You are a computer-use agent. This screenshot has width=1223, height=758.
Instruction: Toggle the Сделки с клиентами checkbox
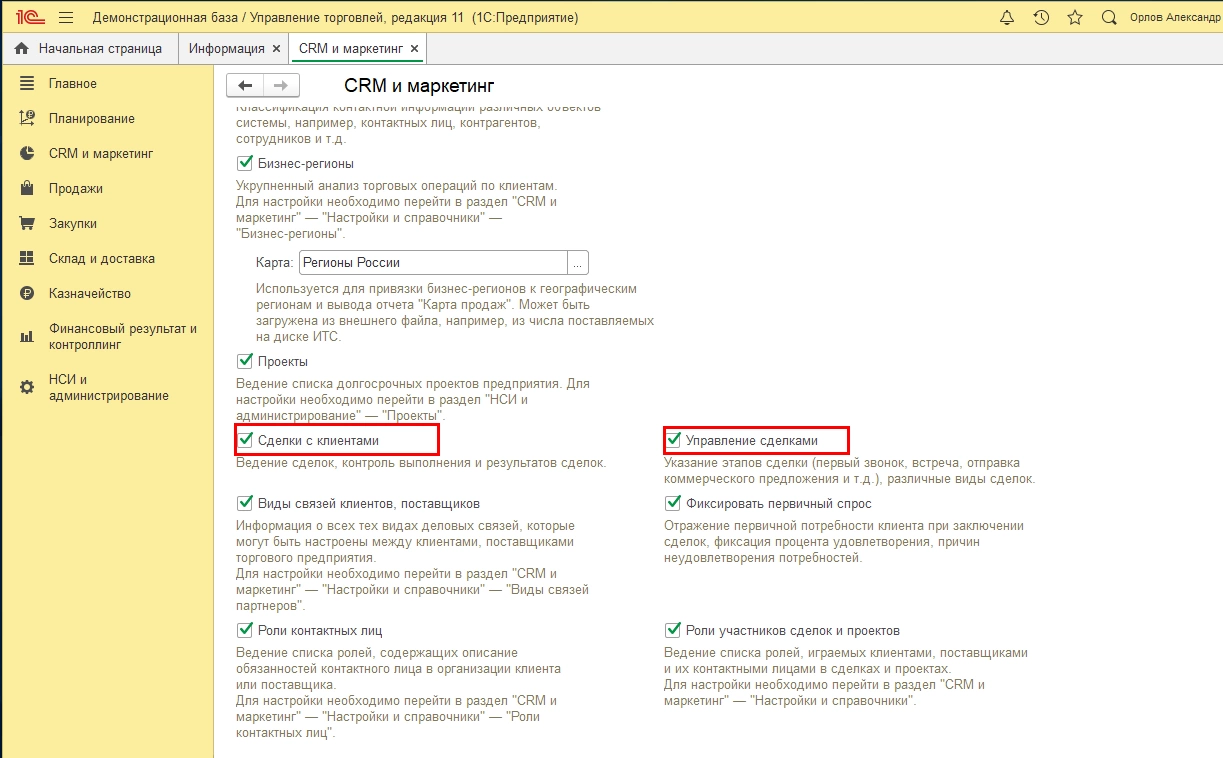click(245, 439)
